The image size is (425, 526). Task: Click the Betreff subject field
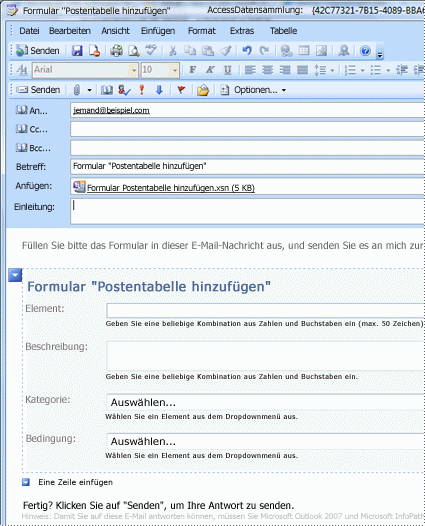point(248,166)
